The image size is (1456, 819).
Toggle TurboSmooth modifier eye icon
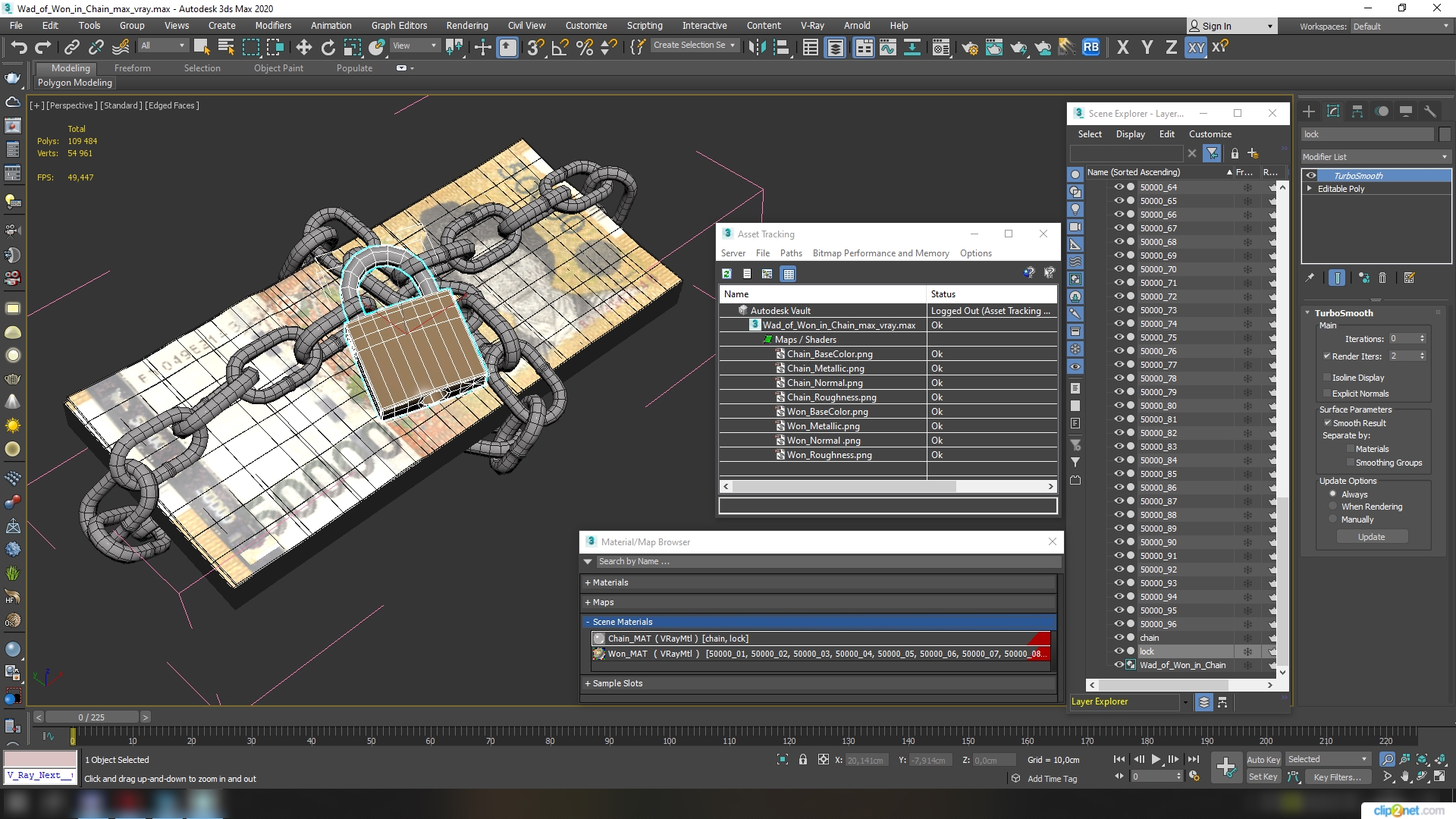coord(1311,175)
